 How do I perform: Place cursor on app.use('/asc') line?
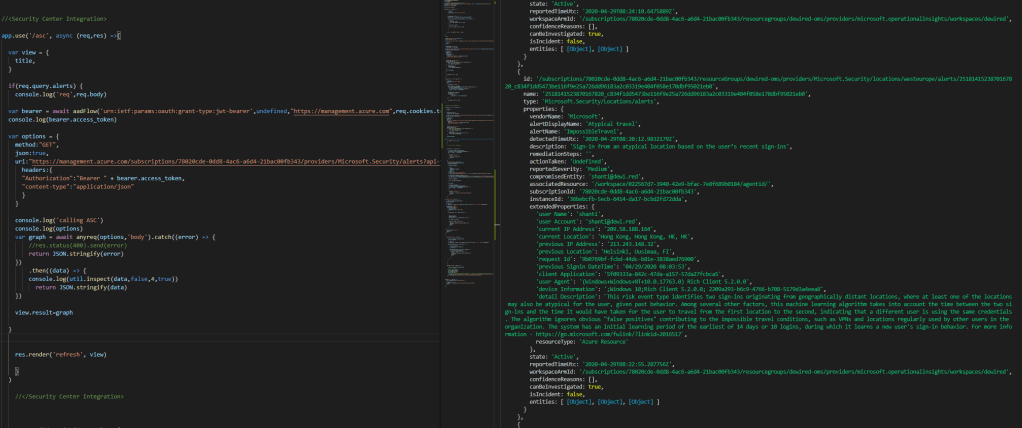pos(60,35)
